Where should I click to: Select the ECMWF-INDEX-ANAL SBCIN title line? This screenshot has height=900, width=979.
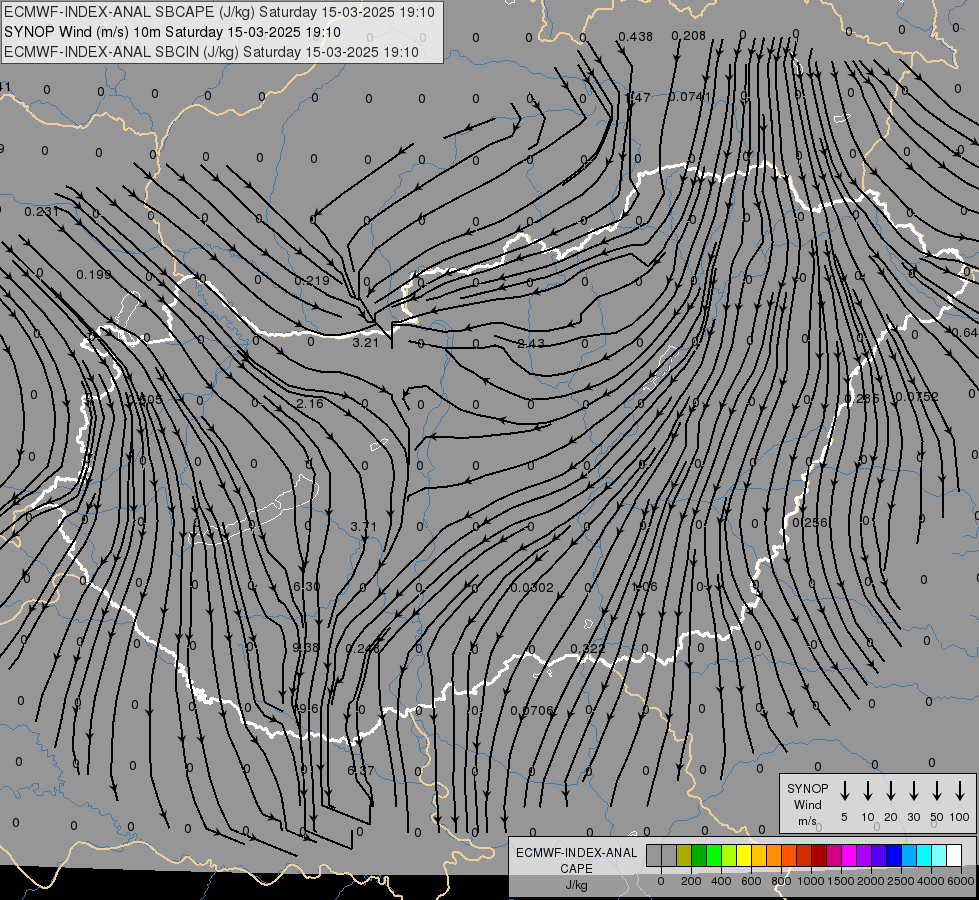[x=211, y=52]
